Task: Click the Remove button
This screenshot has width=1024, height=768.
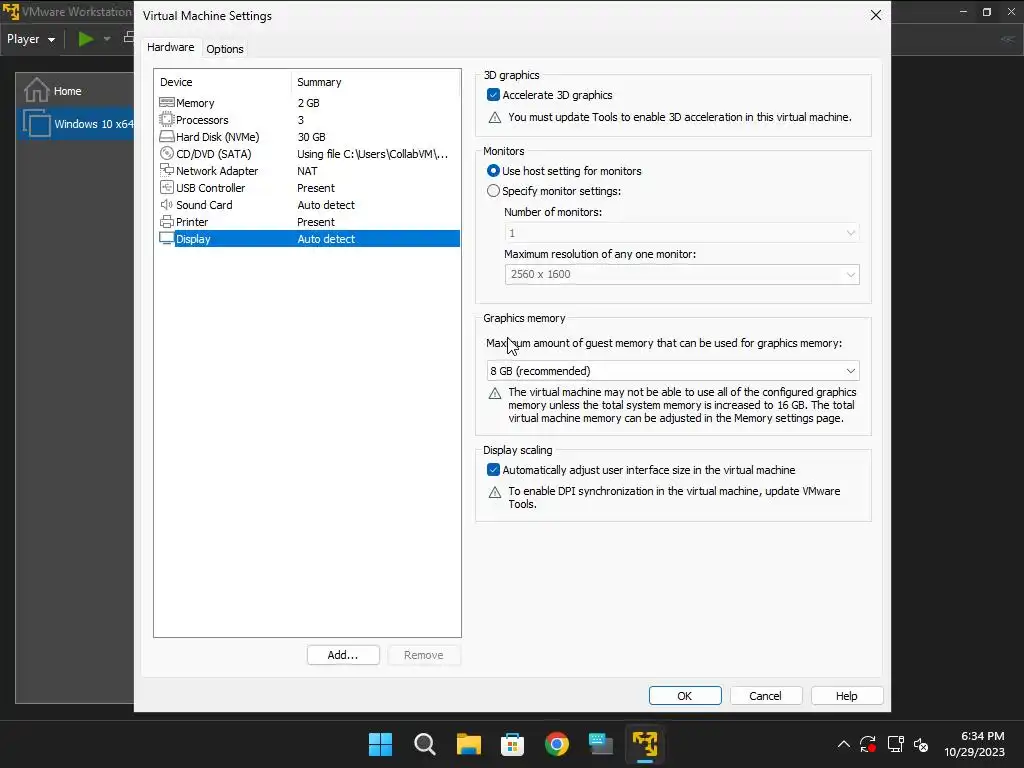Action: tap(424, 655)
